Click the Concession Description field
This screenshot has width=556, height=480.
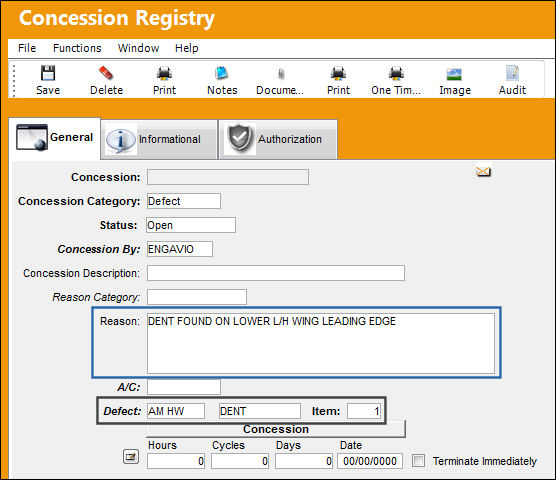click(276, 273)
